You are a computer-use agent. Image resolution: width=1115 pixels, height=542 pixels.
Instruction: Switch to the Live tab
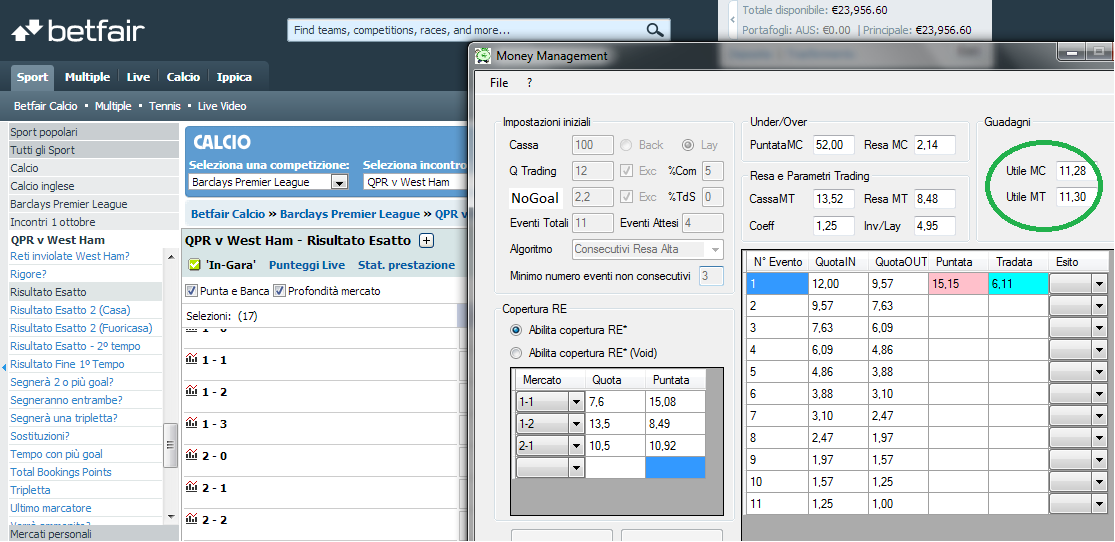139,77
